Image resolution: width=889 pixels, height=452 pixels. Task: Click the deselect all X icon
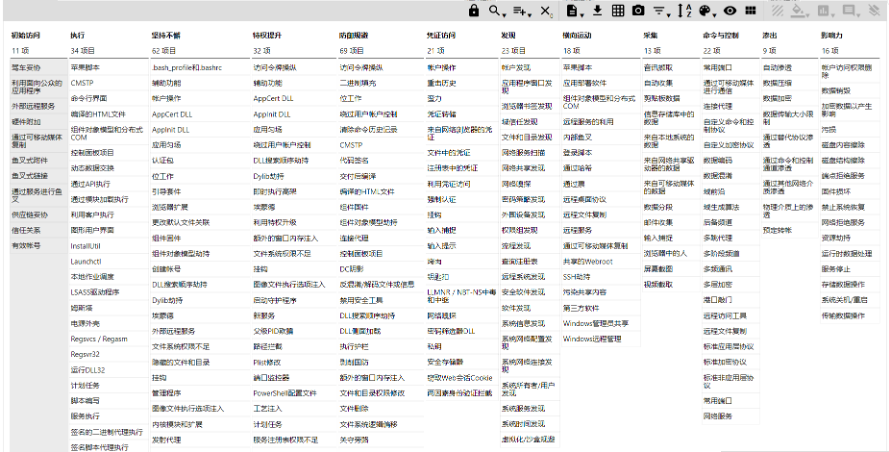(545, 10)
